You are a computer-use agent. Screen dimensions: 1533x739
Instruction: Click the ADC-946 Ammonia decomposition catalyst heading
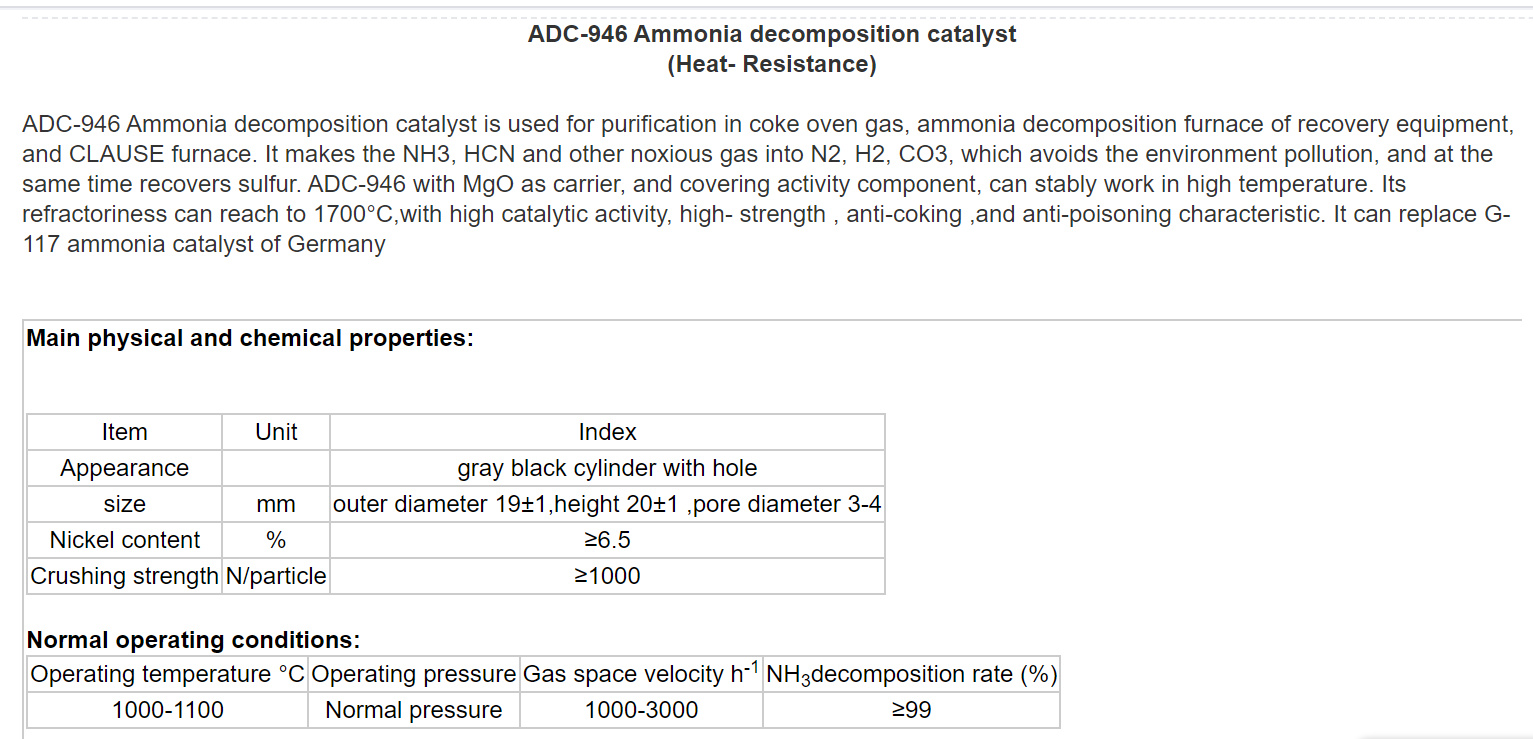771,34
